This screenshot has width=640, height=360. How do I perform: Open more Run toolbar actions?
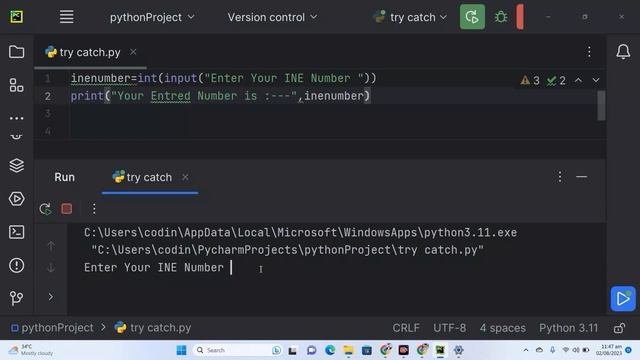[94, 209]
